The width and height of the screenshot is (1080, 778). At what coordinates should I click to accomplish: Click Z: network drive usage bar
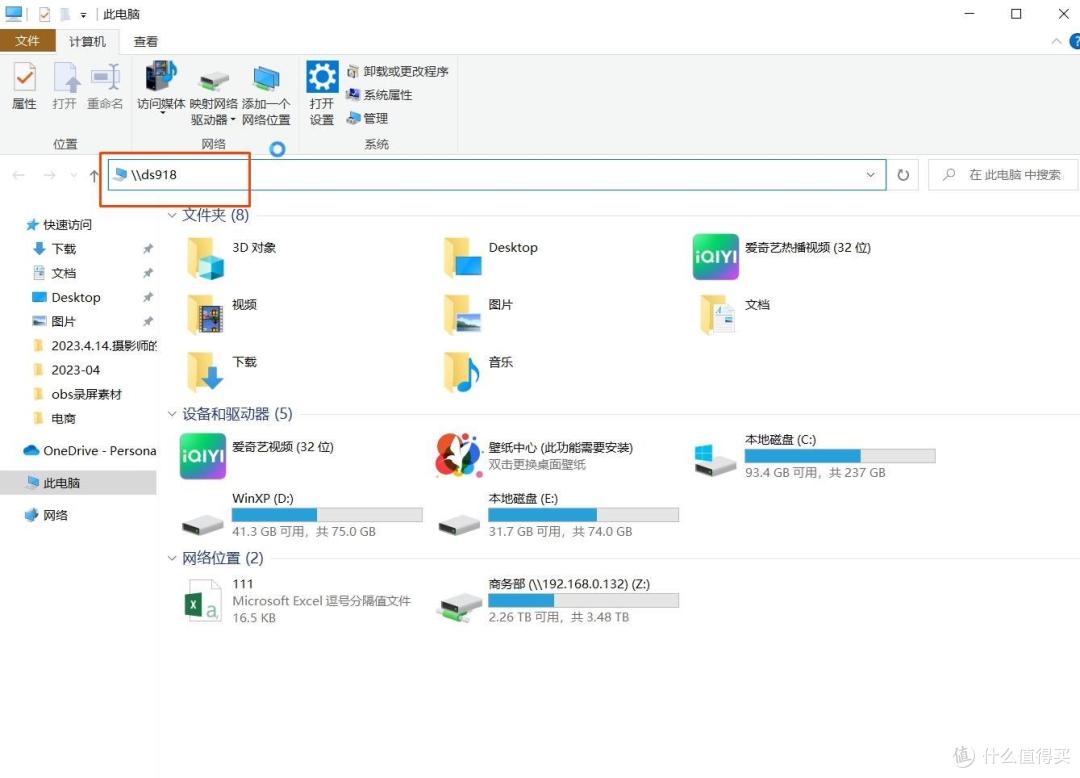[x=583, y=600]
